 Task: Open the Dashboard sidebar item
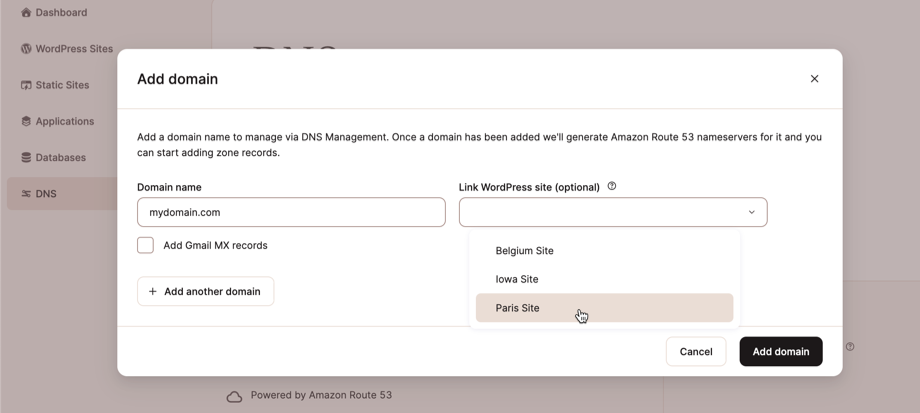click(54, 12)
